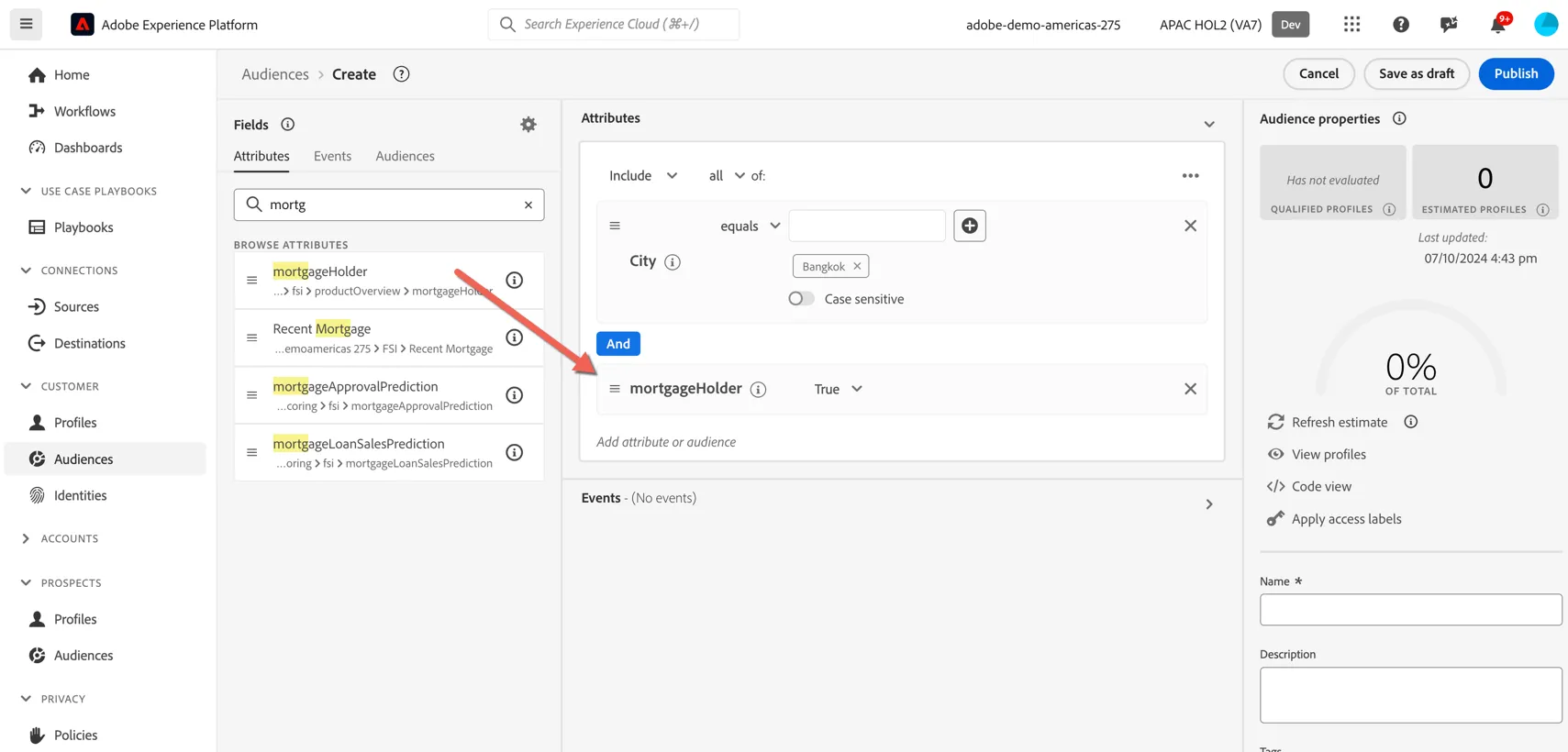
Task: Open the equals operator dropdown
Action: 750,226
